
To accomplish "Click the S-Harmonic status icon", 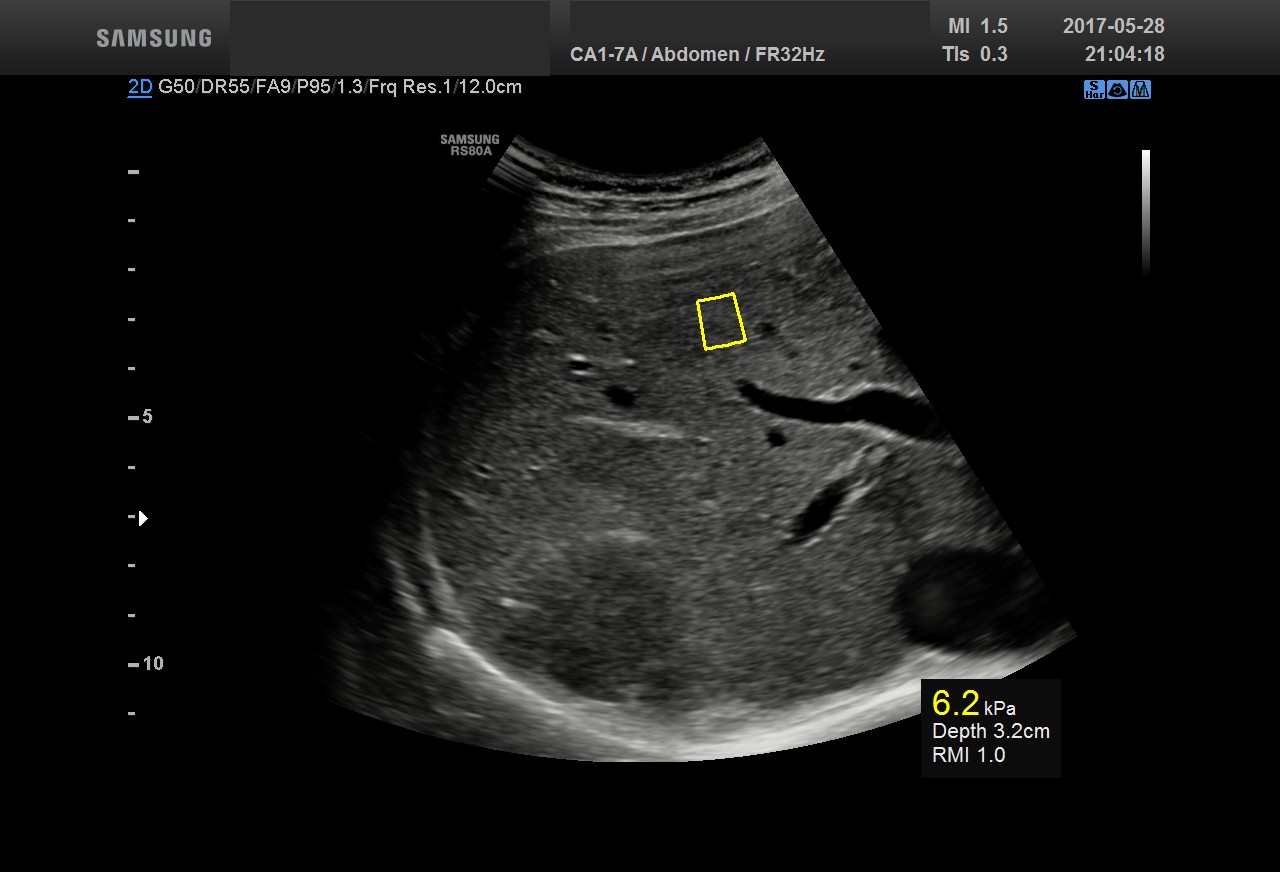I will click(x=1094, y=90).
